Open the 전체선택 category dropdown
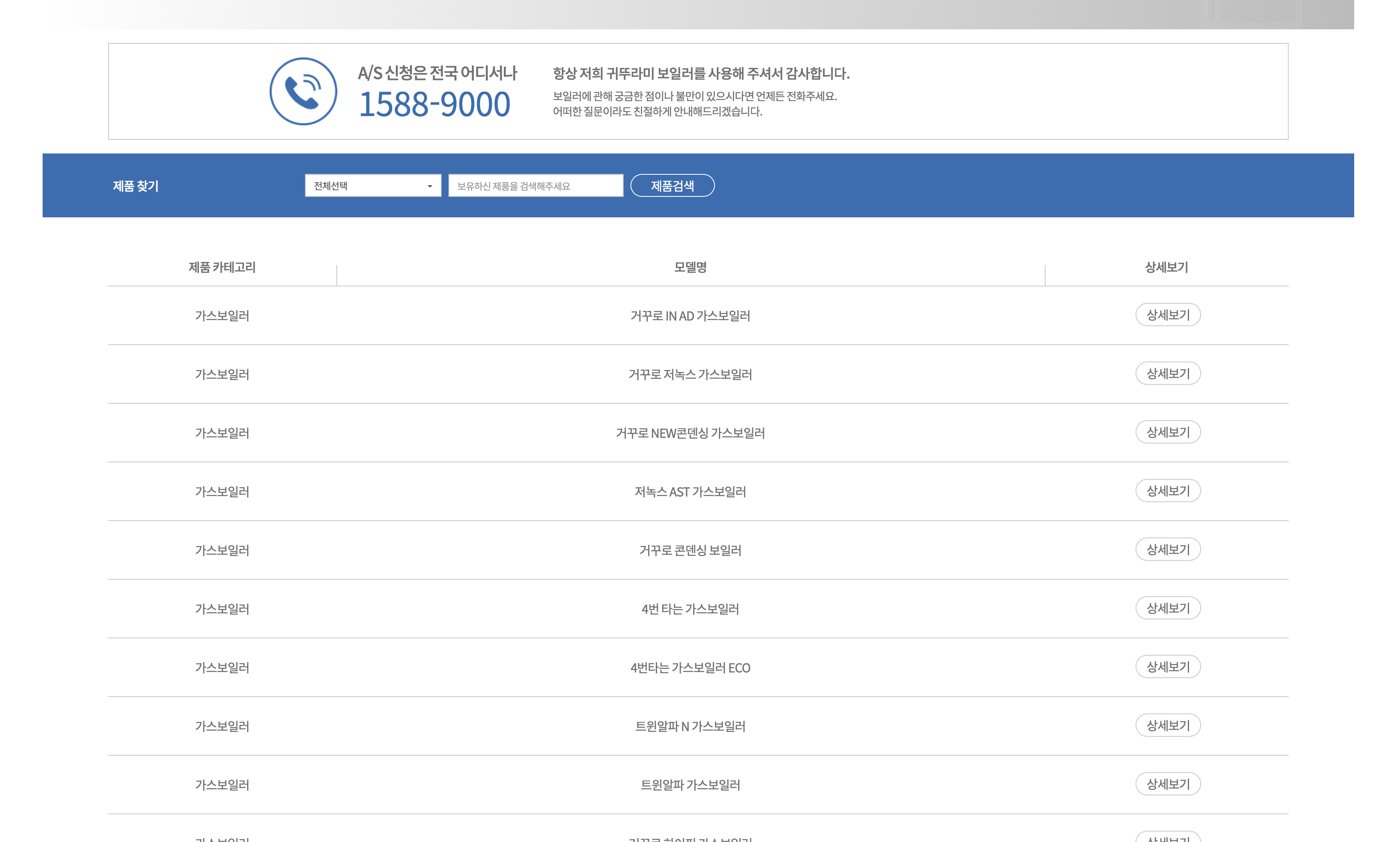Image resolution: width=1400 pixels, height=842 pixels. 372,186
